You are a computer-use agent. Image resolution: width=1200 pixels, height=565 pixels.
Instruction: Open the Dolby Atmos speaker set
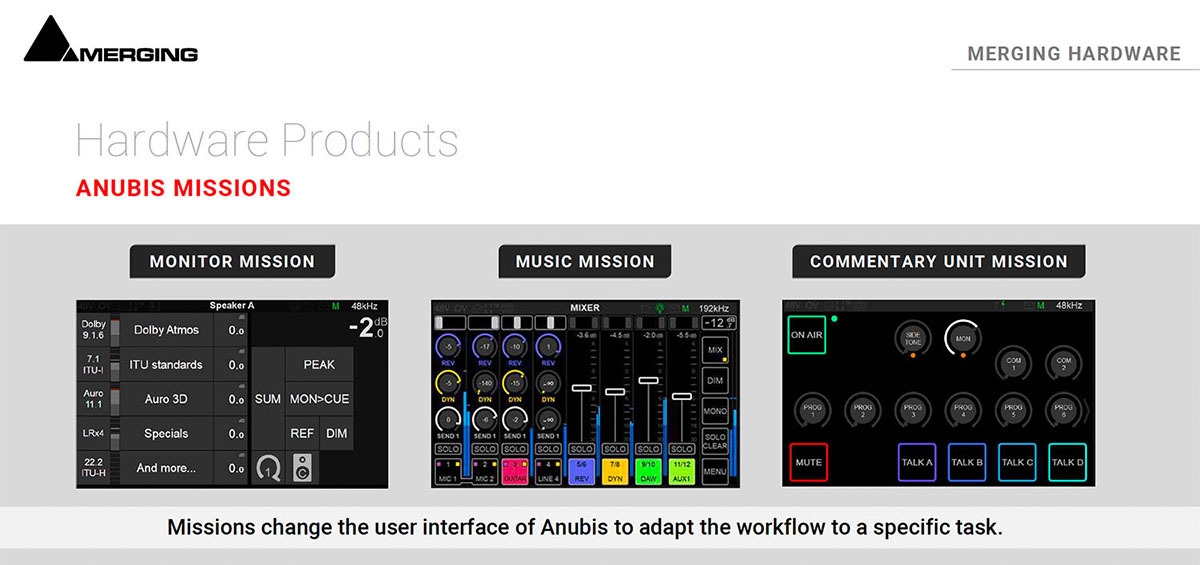point(166,330)
